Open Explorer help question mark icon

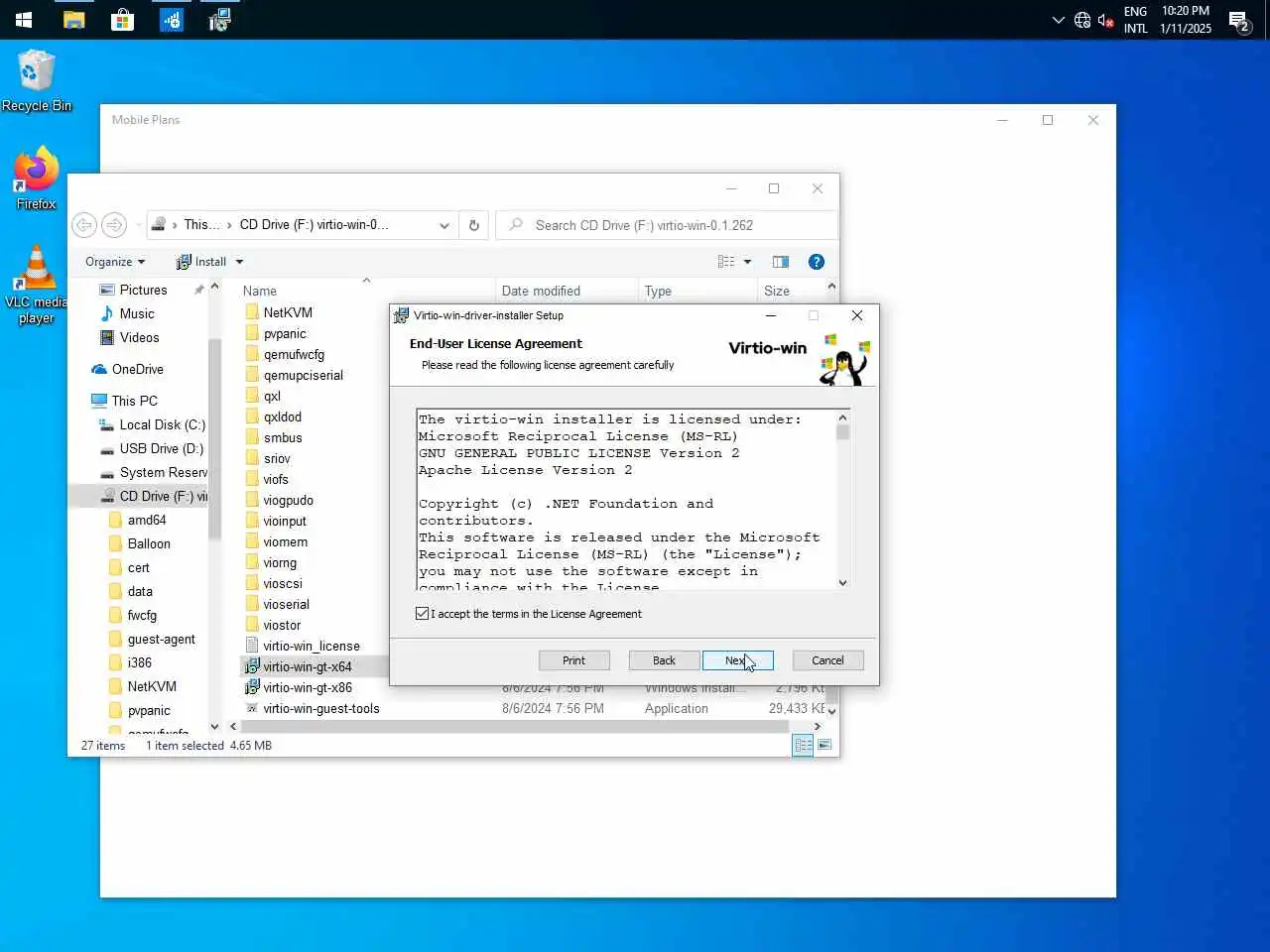coord(817,262)
